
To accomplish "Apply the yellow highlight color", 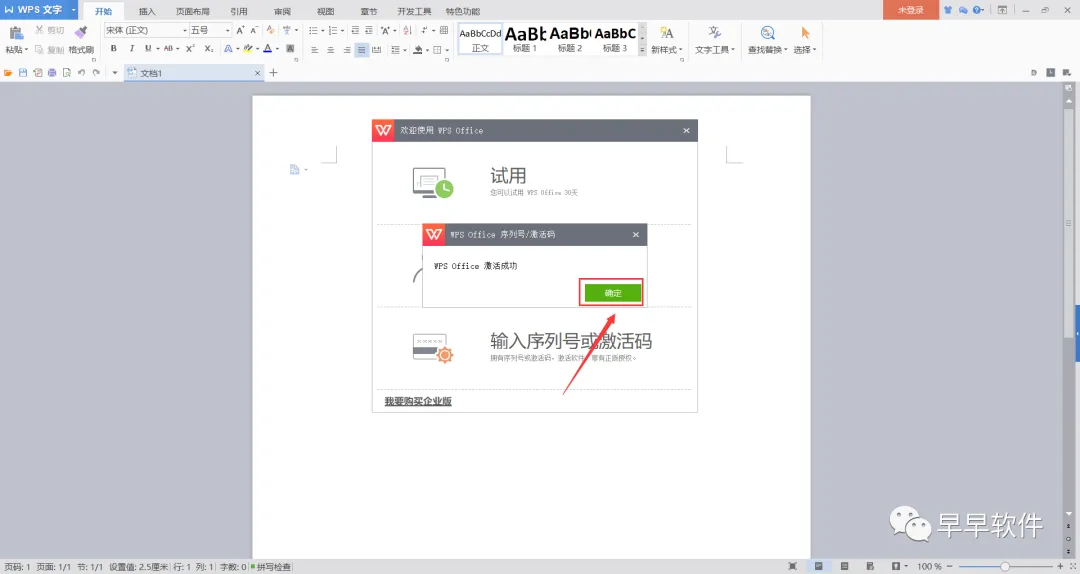I will click(x=248, y=49).
